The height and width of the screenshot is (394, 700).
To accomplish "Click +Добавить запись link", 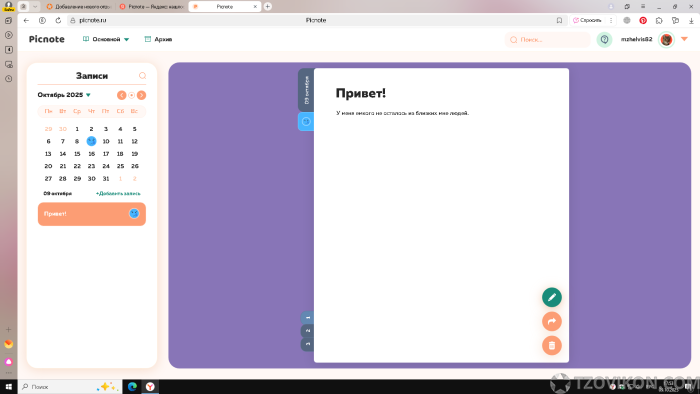I will [118, 194].
